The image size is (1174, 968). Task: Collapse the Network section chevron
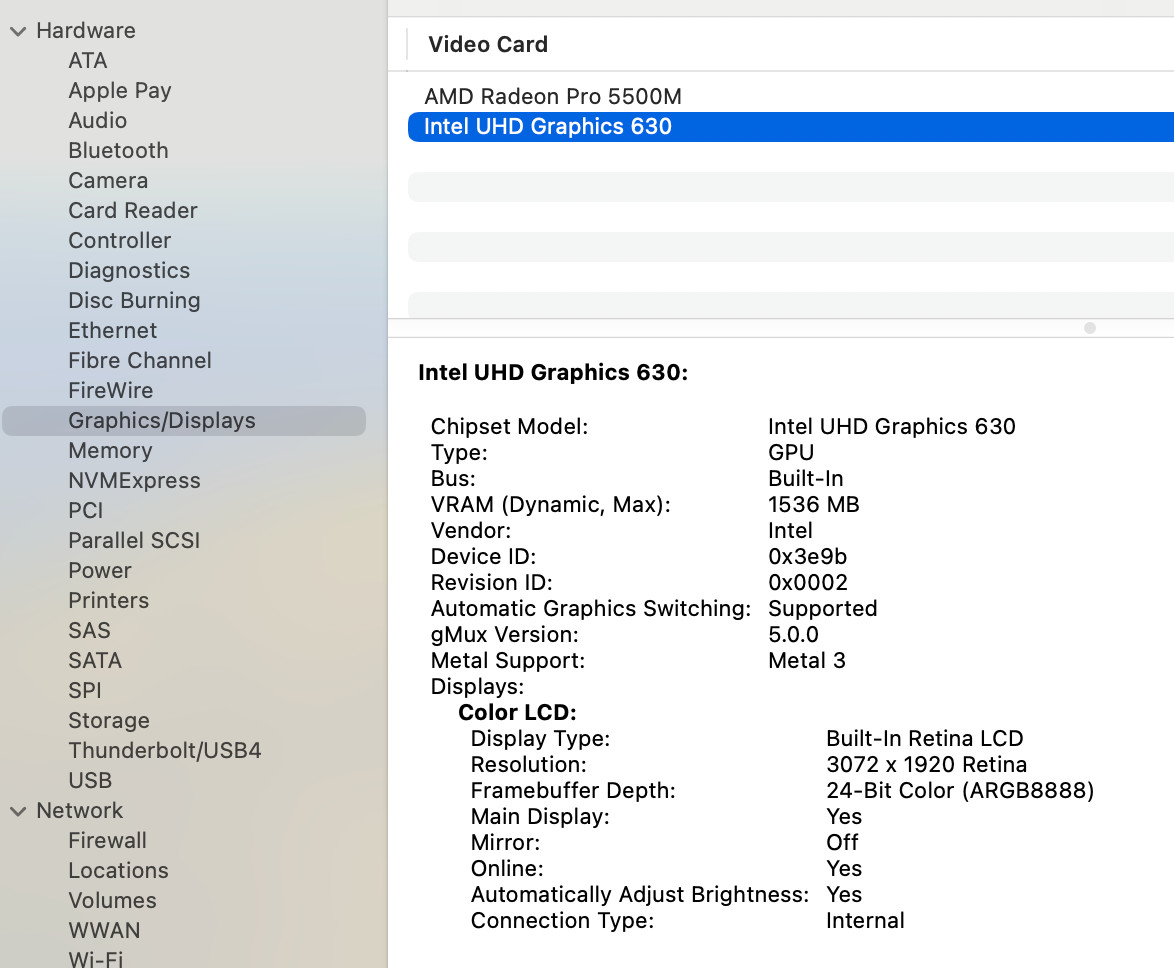click(x=18, y=812)
